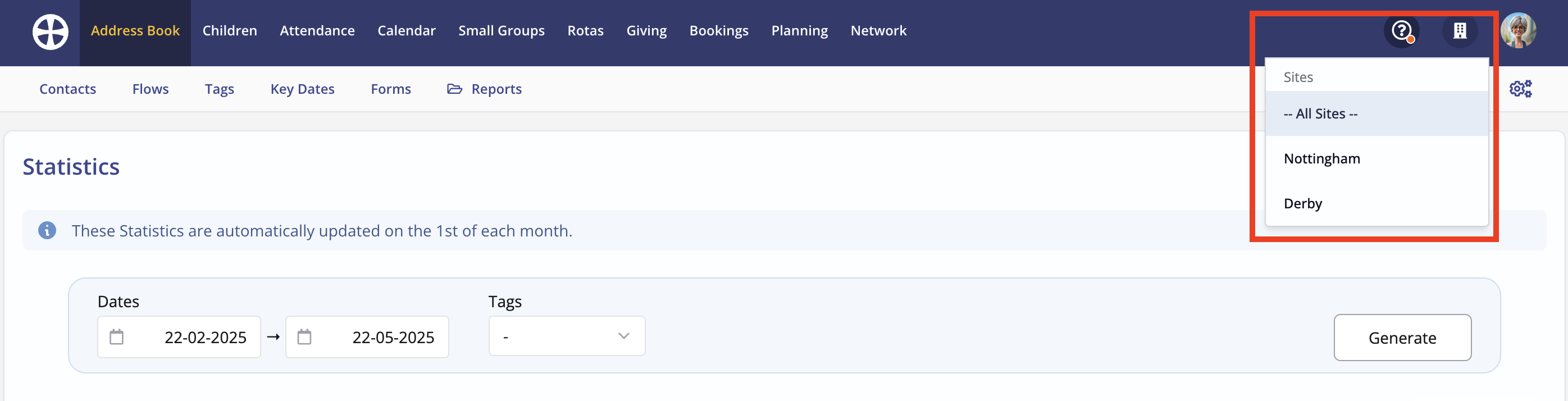Viewport: 1568px width, 401px height.
Task: Click the Reports folder icon
Action: (454, 89)
